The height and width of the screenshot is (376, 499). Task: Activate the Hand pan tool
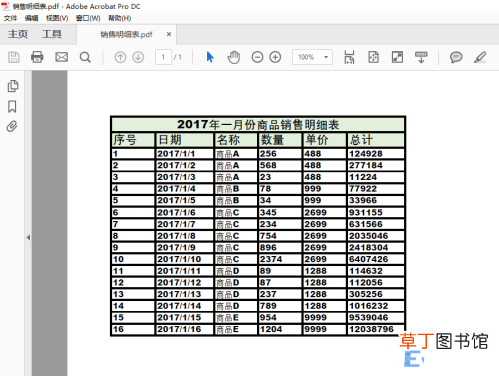click(234, 57)
